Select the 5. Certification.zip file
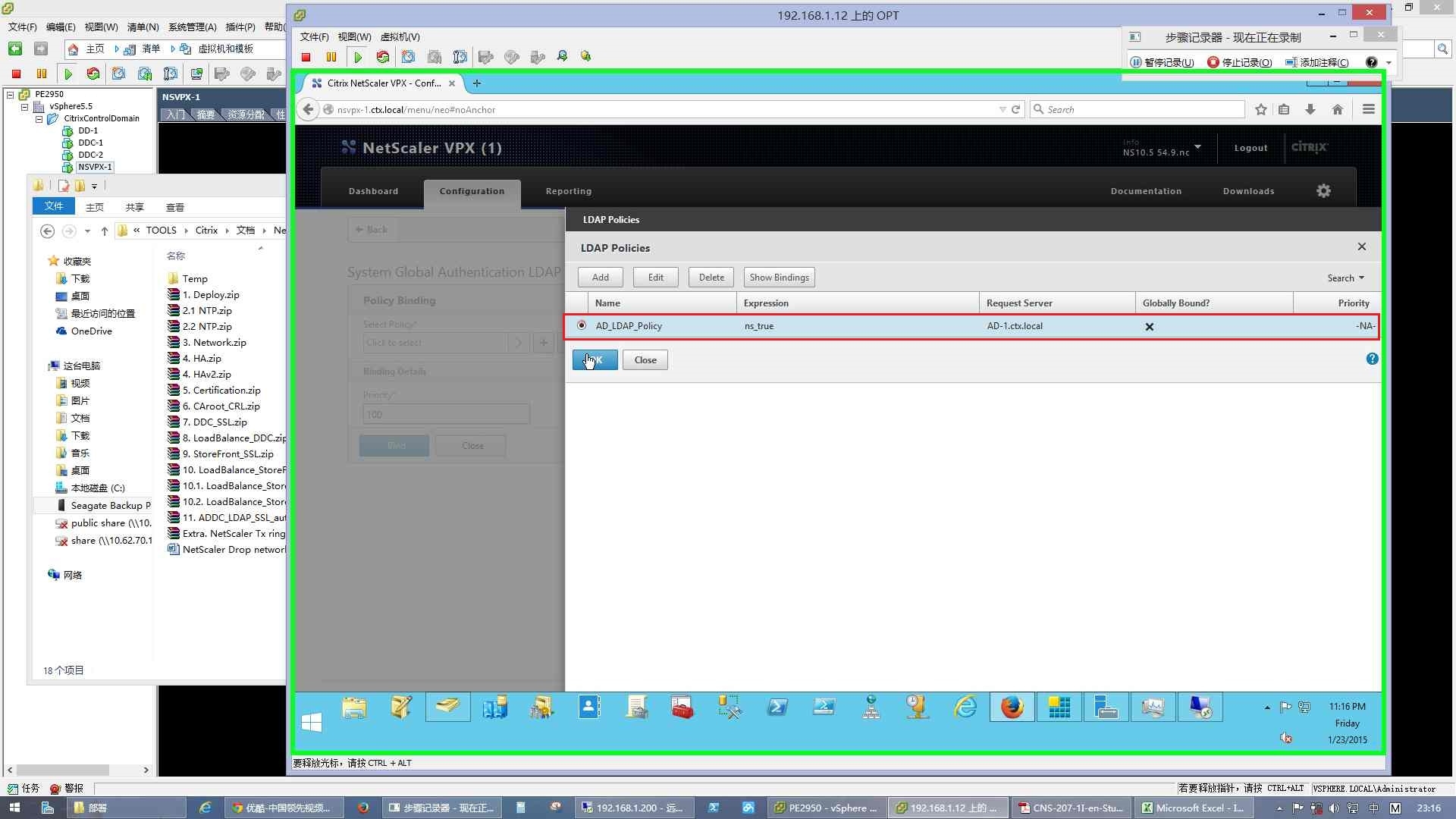The image size is (1456, 819). 221,391
